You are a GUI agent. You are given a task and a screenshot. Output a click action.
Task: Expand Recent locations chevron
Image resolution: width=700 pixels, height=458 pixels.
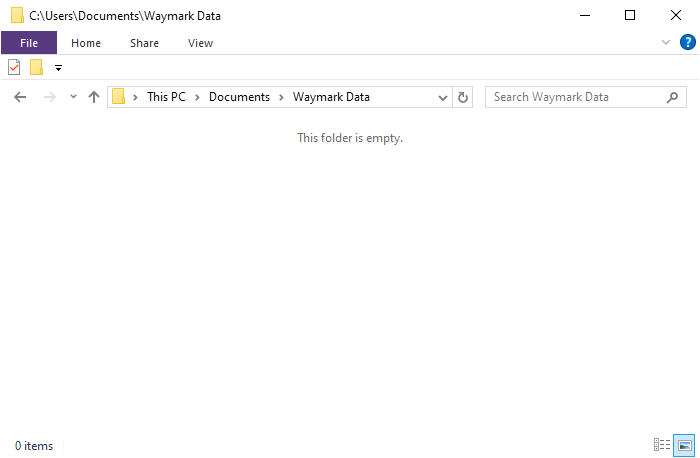pyautogui.click(x=73, y=96)
